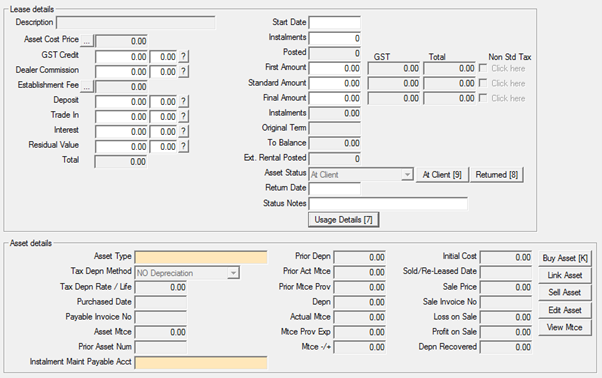Click the To Balance value field
This screenshot has height=378, width=602.
point(334,144)
